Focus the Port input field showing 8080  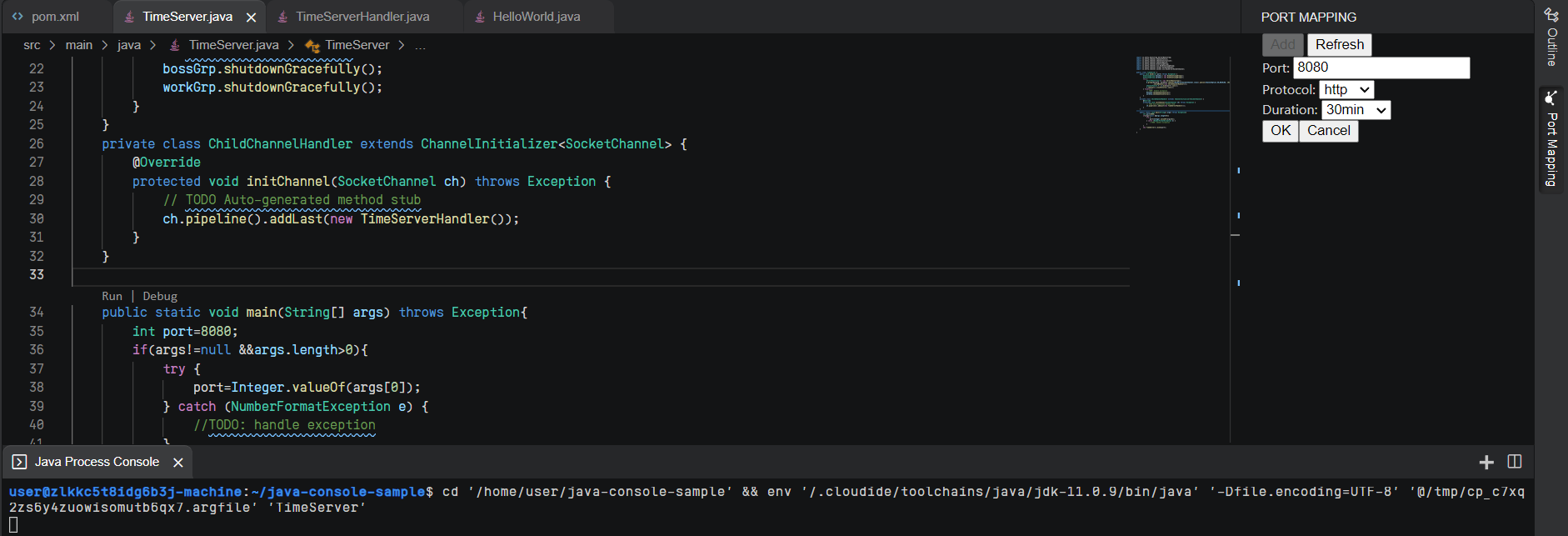pos(1381,68)
